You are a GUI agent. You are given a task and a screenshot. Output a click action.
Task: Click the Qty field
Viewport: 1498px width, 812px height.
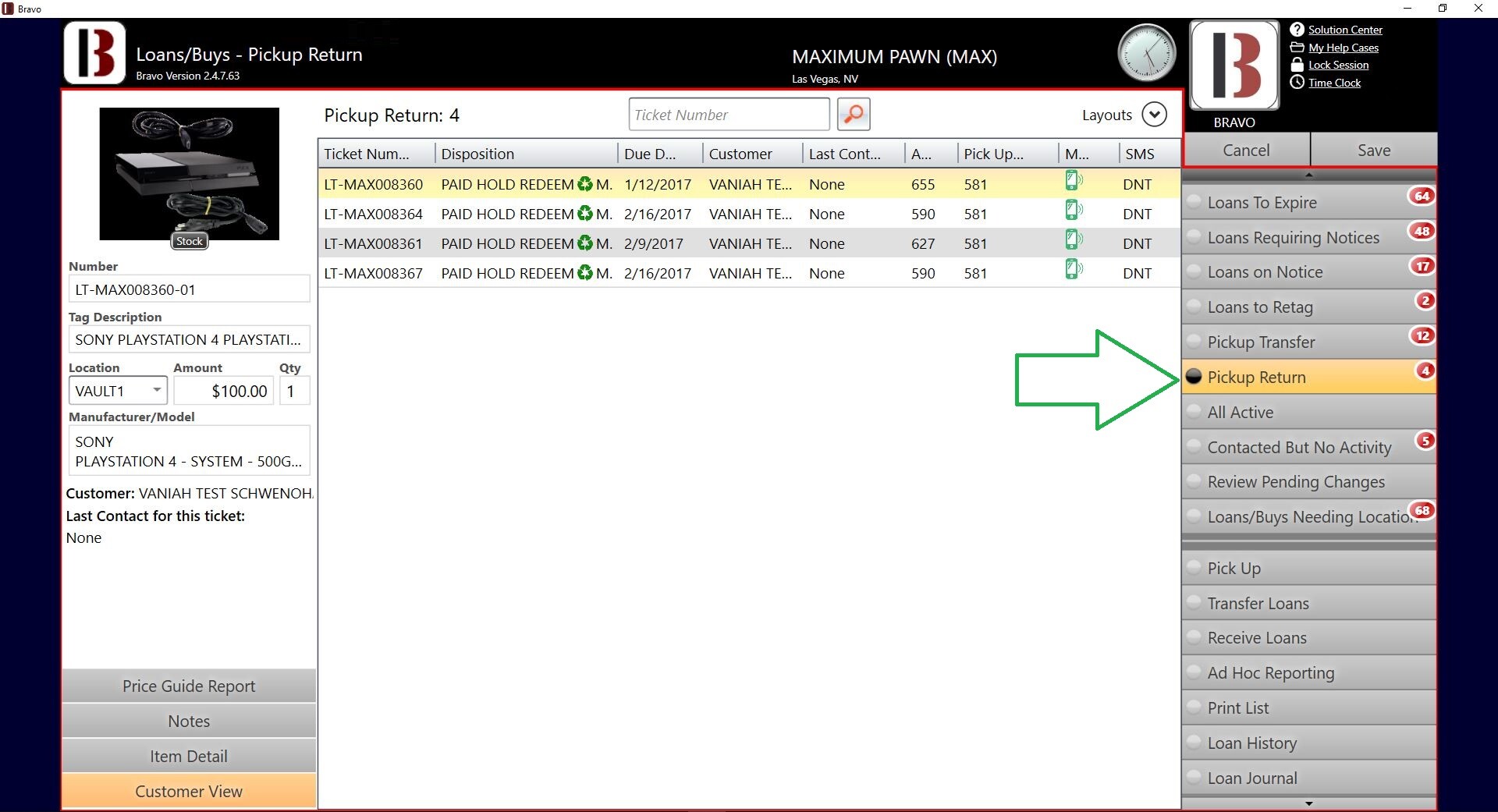295,390
